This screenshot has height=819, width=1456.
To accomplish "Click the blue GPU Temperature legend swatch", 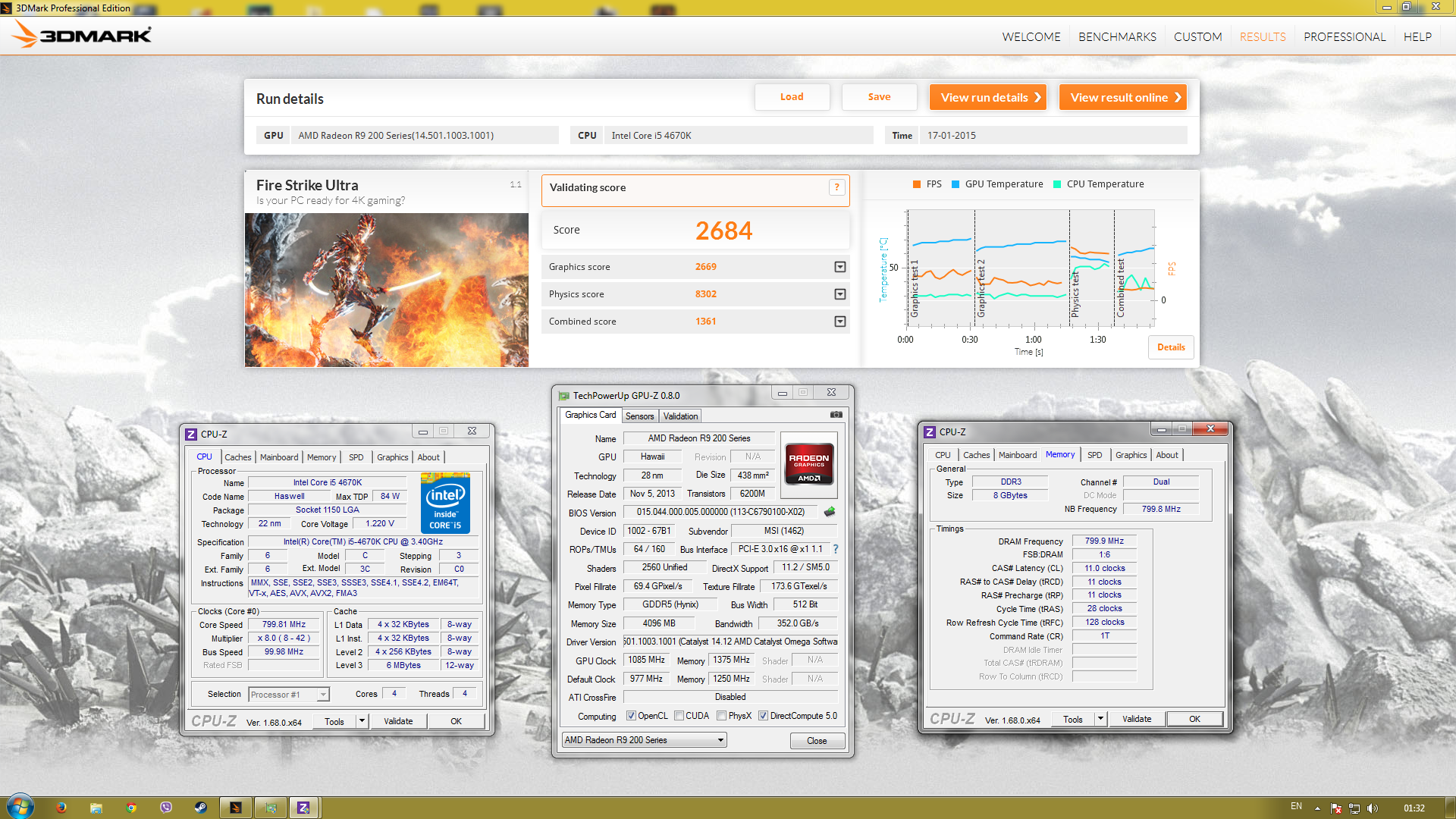I will coord(955,184).
